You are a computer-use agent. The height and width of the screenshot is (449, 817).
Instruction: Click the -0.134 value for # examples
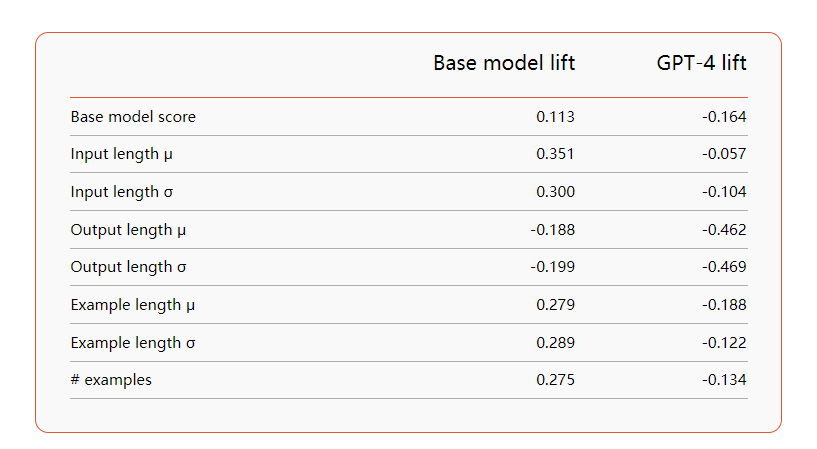tap(724, 380)
